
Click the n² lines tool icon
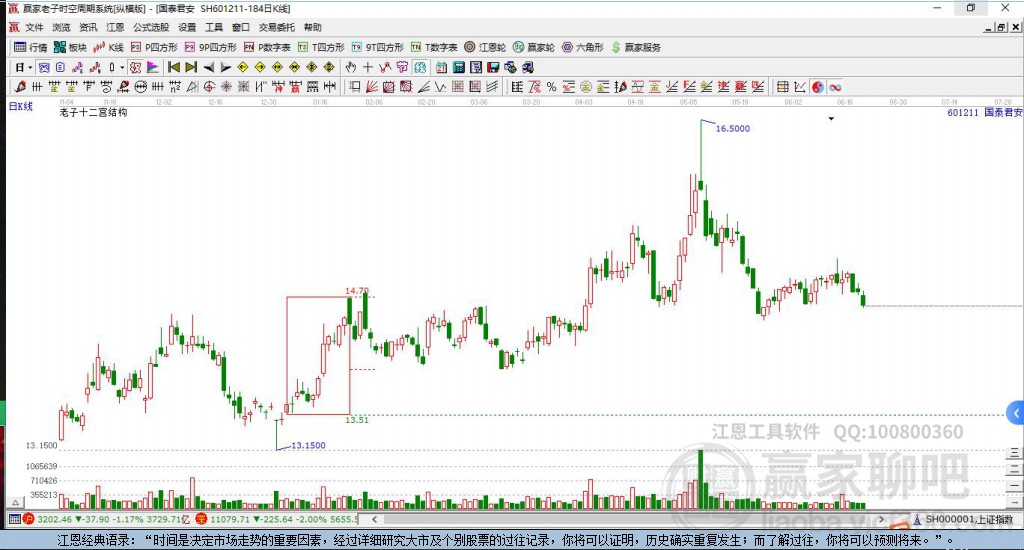pos(175,86)
